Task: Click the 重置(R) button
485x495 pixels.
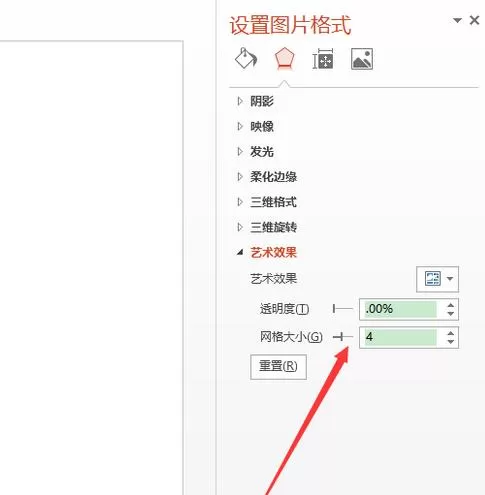Action: (x=278, y=367)
